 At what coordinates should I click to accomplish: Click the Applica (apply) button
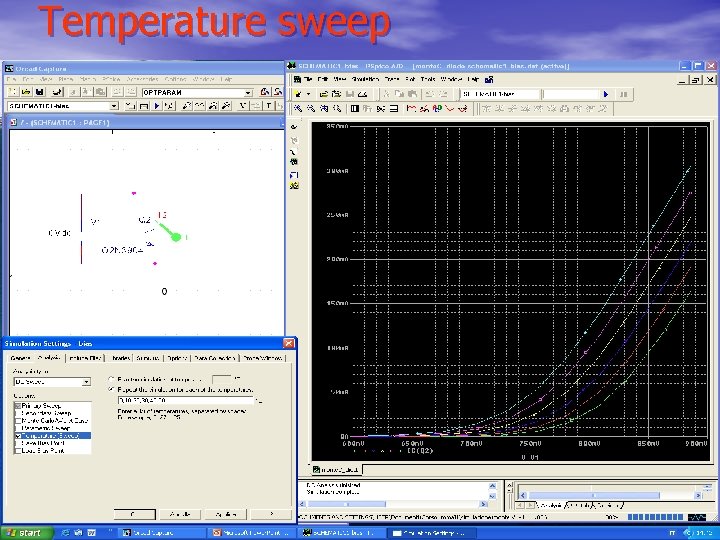click(225, 514)
